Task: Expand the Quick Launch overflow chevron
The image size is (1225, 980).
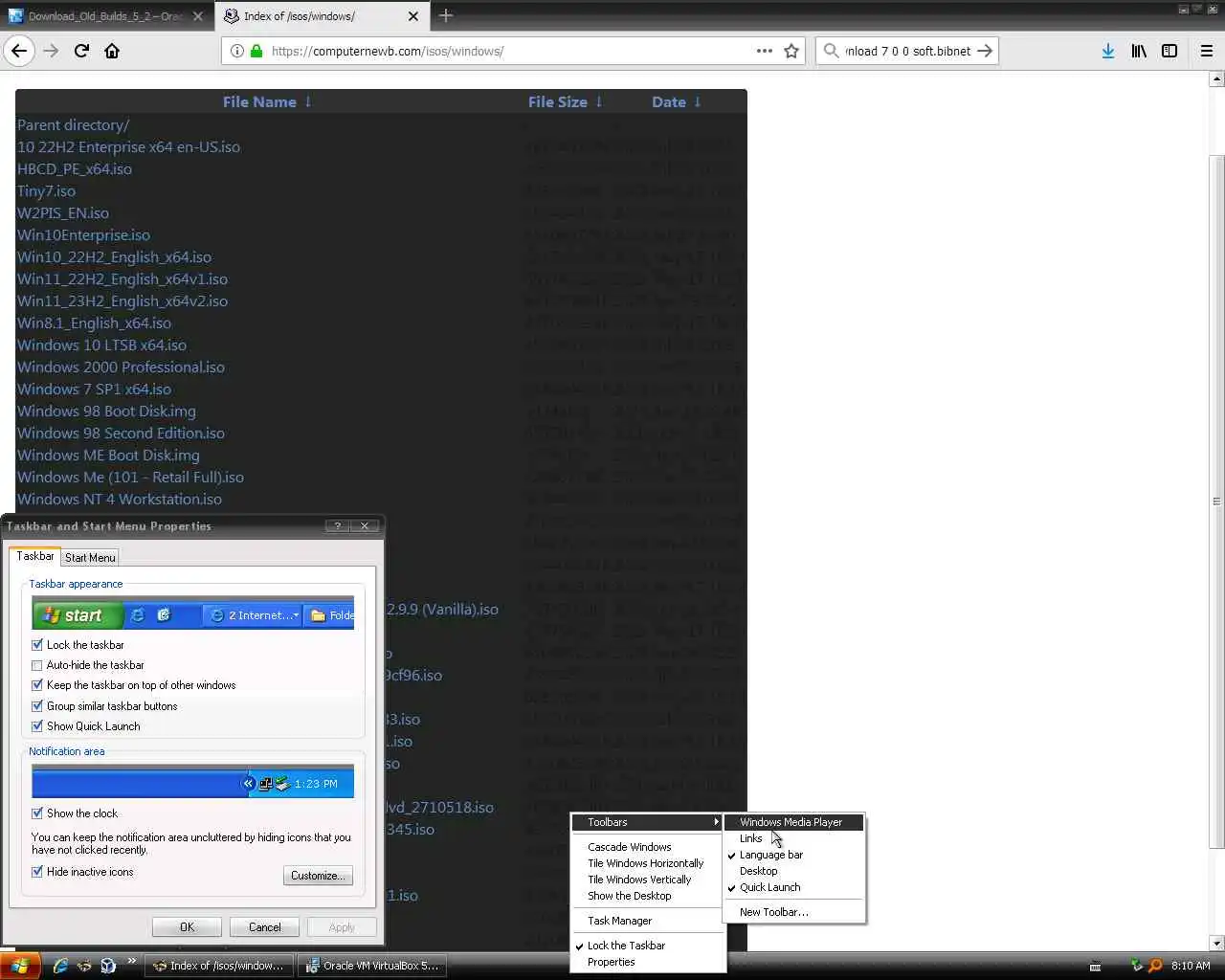Action: click(131, 960)
